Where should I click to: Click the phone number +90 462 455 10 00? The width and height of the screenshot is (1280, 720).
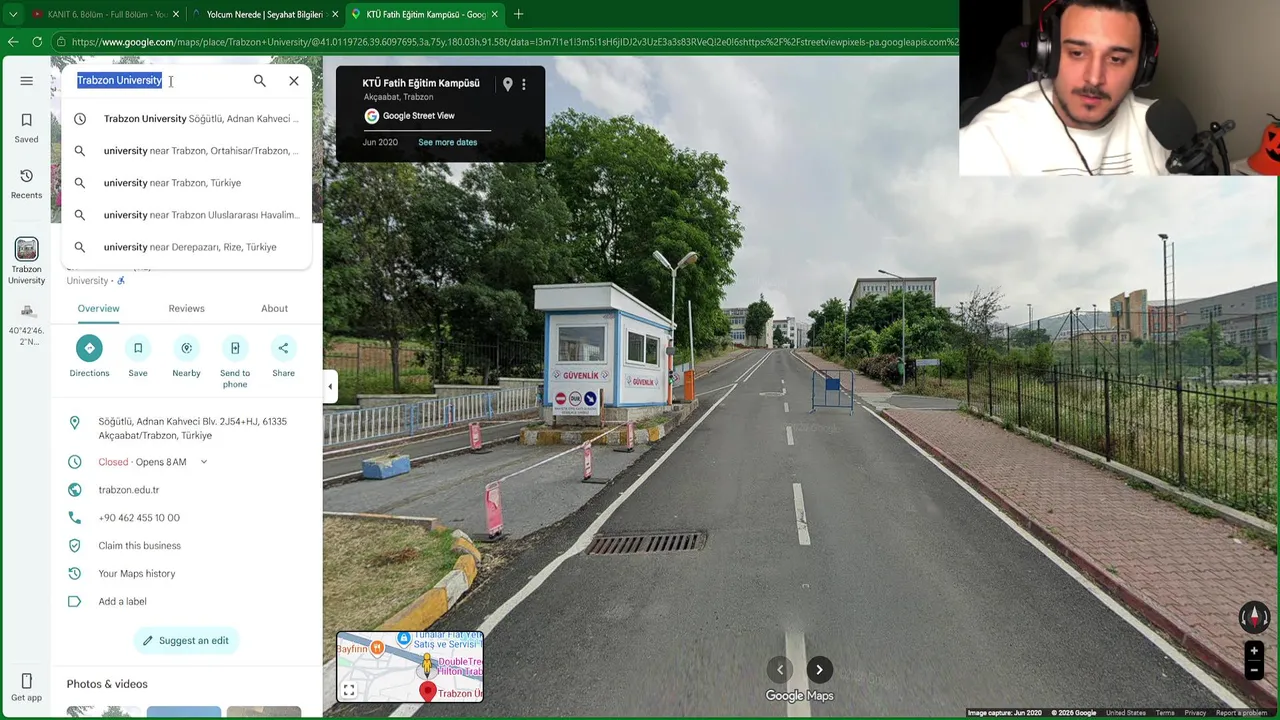pyautogui.click(x=139, y=518)
